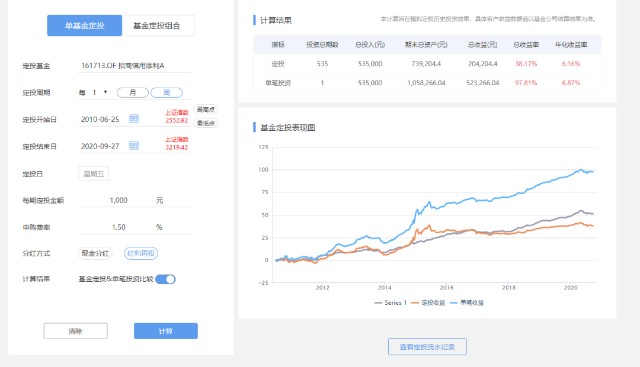Select 周 as the investment period
The height and width of the screenshot is (367, 640).
click(x=167, y=93)
